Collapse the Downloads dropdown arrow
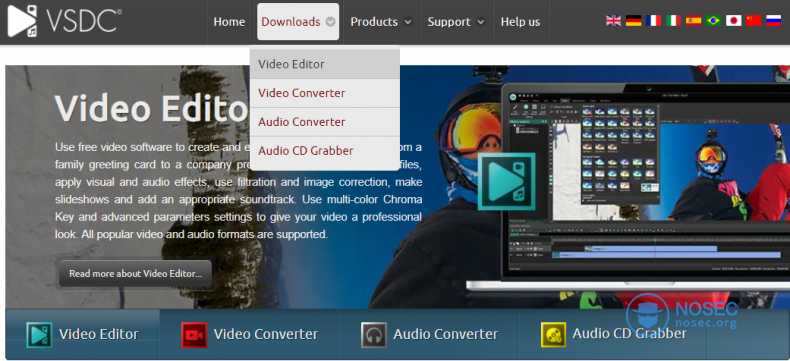The image size is (790, 361). [331, 22]
